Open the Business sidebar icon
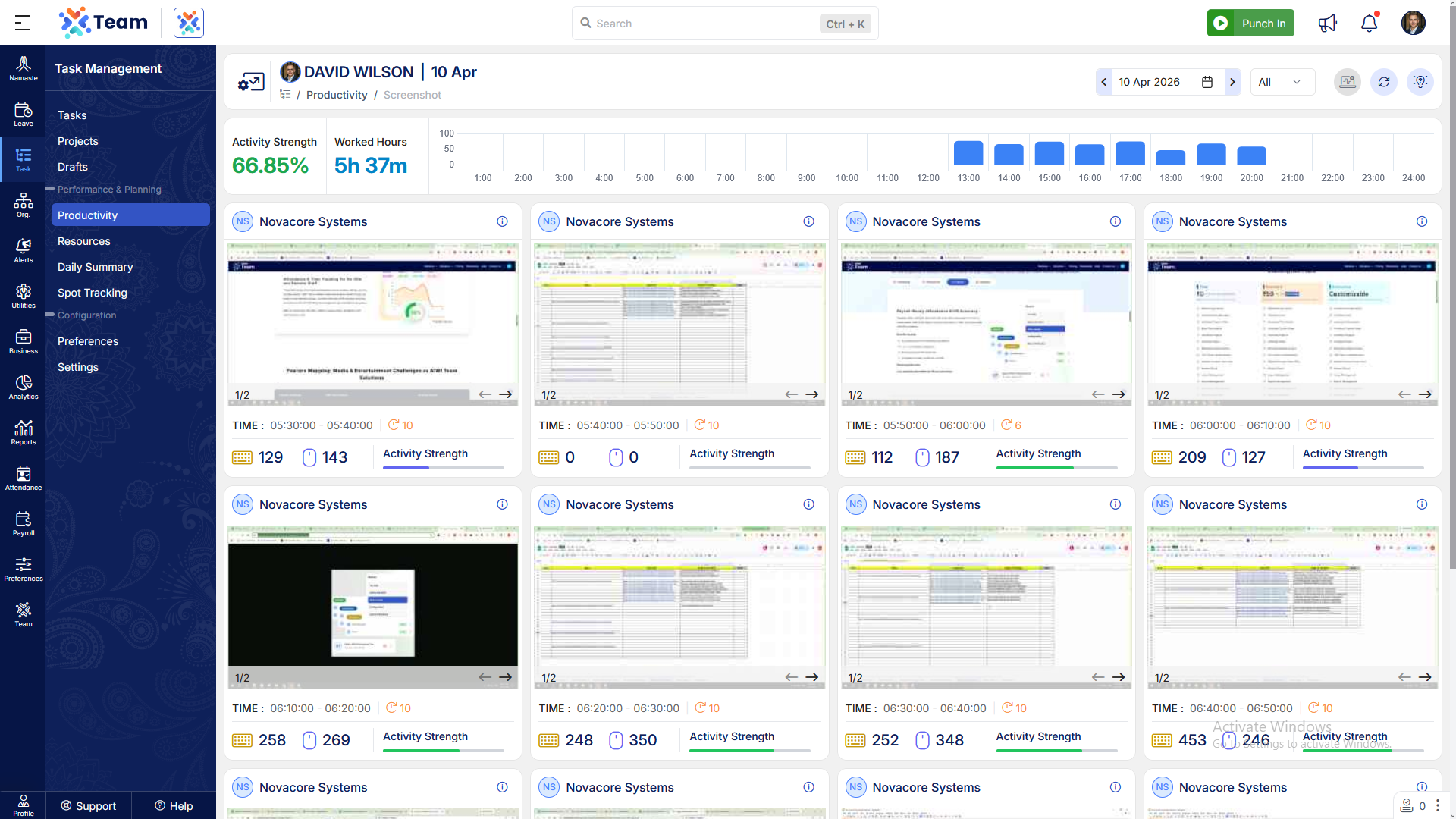The height and width of the screenshot is (819, 1456). point(23,341)
